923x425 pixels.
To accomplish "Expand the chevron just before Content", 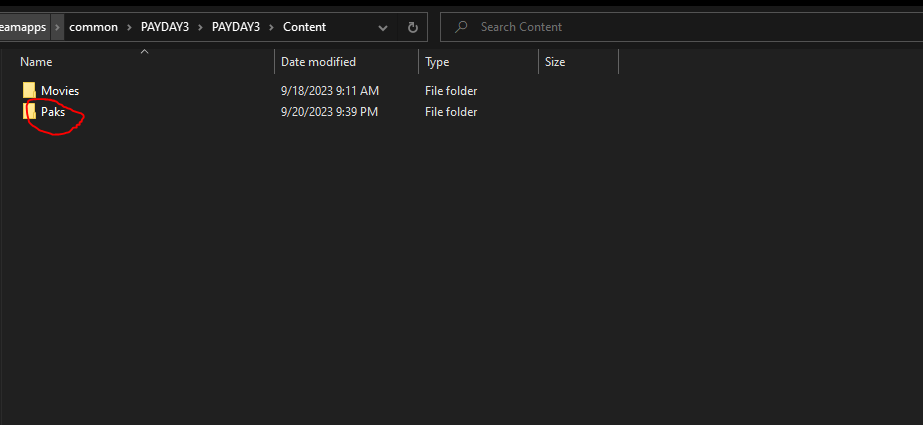I will pos(273,27).
